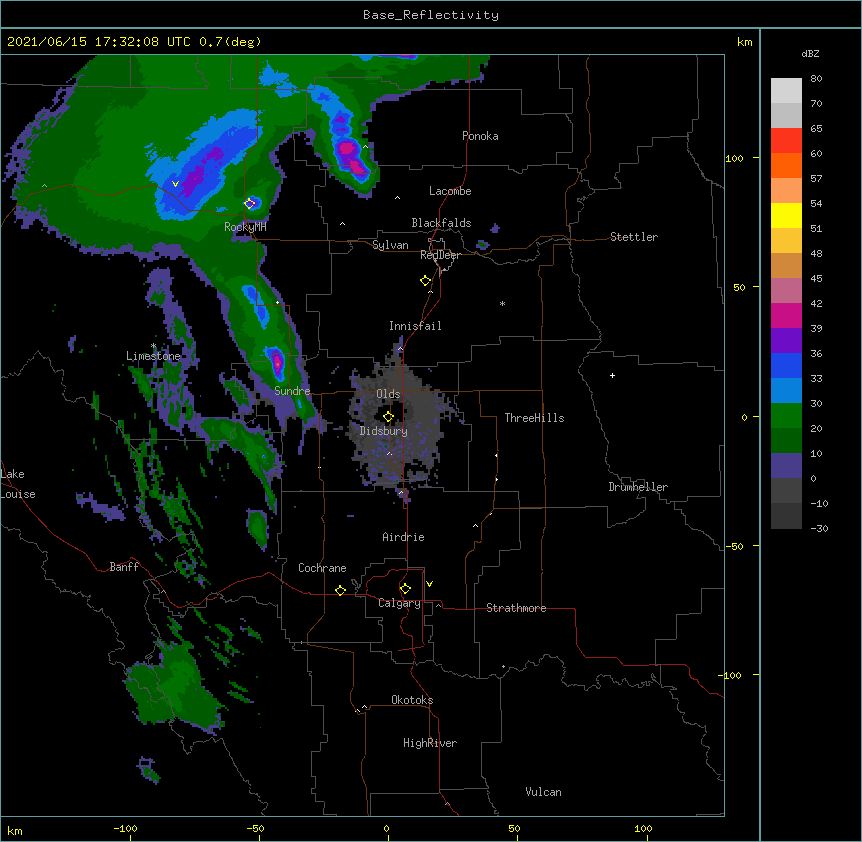Viewport: 862px width, 842px height.
Task: Click the Ponoka city label
Action: 480,136
